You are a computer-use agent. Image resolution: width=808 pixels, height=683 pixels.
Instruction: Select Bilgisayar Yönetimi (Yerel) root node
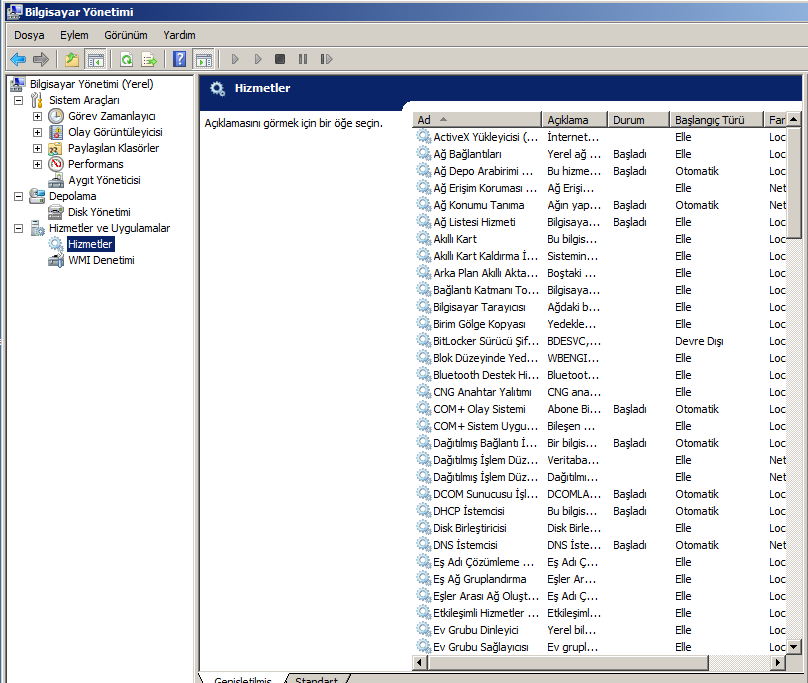pos(91,84)
